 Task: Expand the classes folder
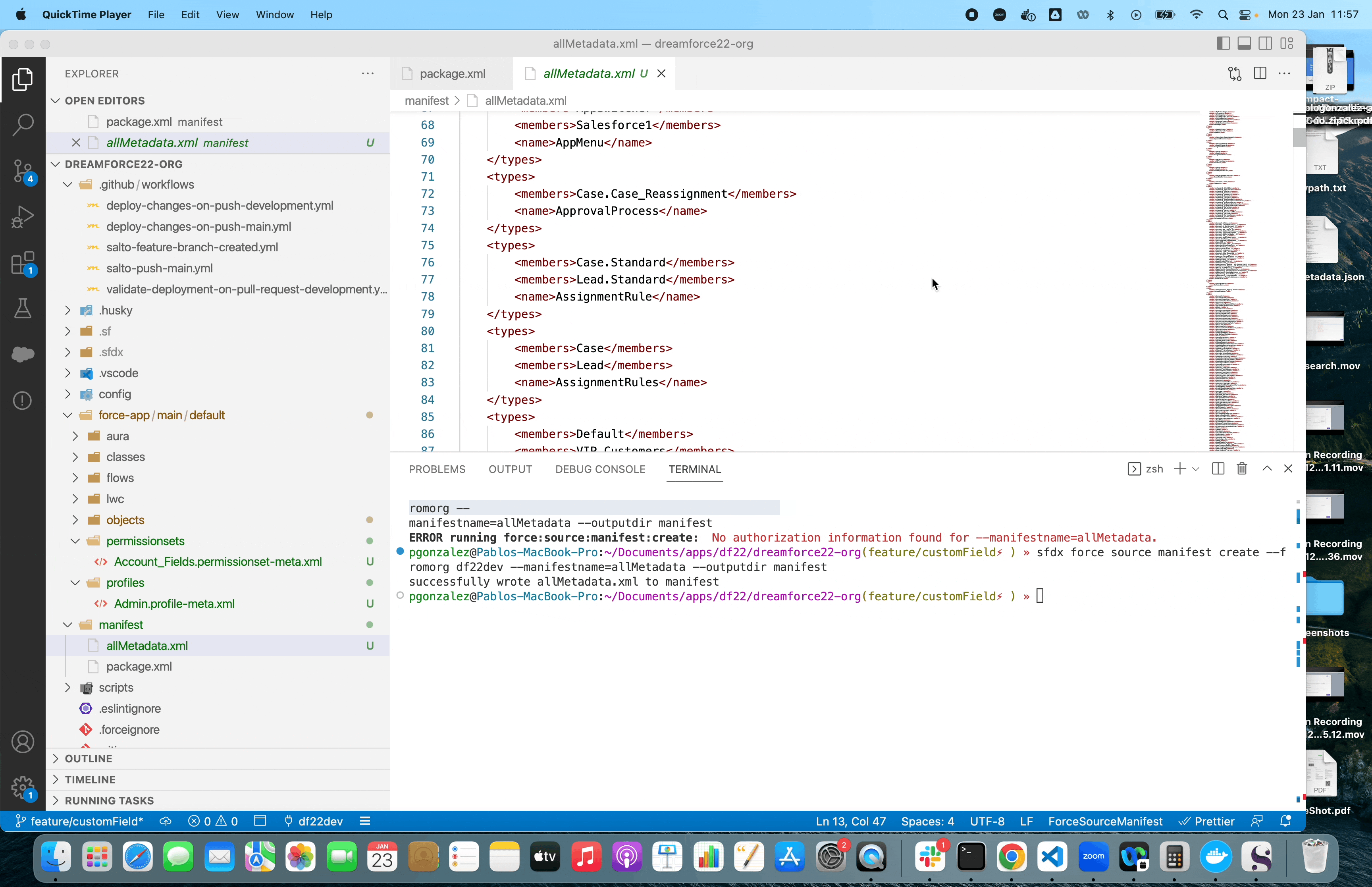click(125, 457)
